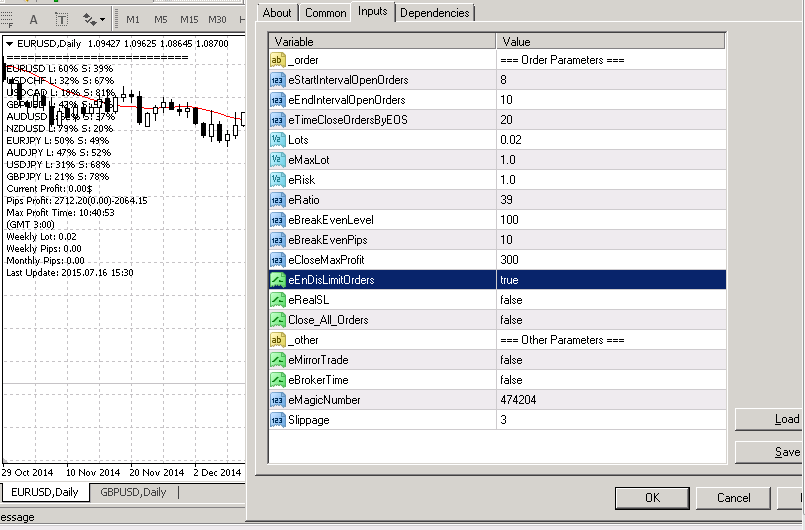Screen dimensions: 805x530
Task: Click the Value column header
Action: coord(611,42)
